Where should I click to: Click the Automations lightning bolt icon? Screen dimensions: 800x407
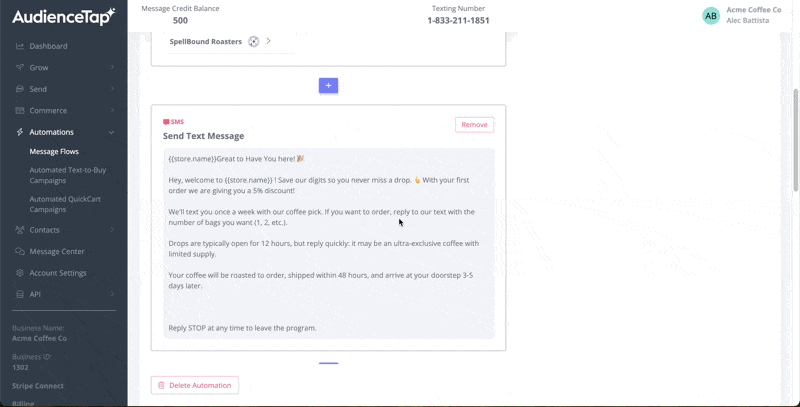(20, 132)
